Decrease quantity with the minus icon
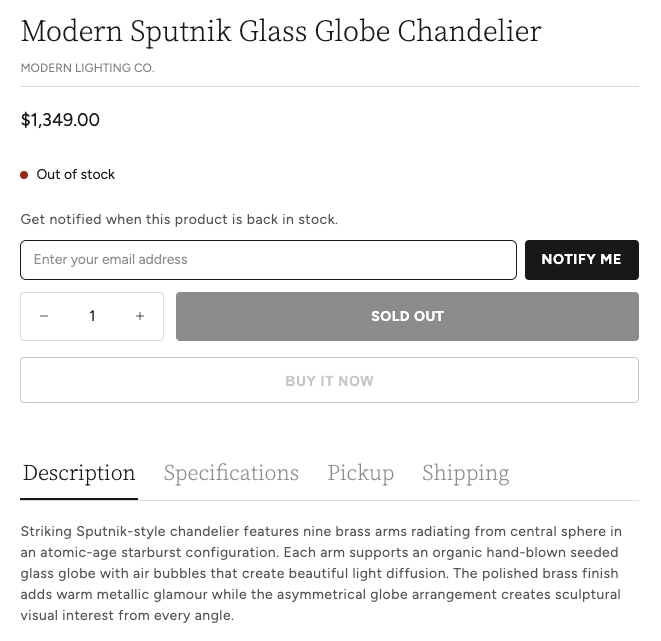Viewport: 661px width, 641px height. click(44, 316)
